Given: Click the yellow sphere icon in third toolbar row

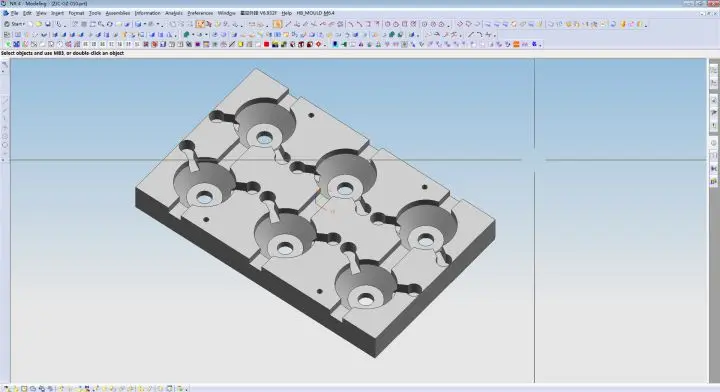Looking at the screenshot, I should coord(241,45).
